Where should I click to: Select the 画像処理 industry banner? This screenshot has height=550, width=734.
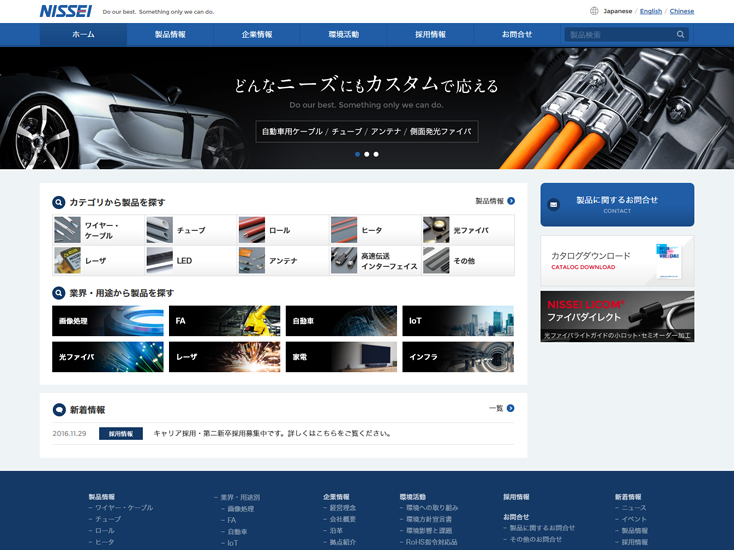108,321
